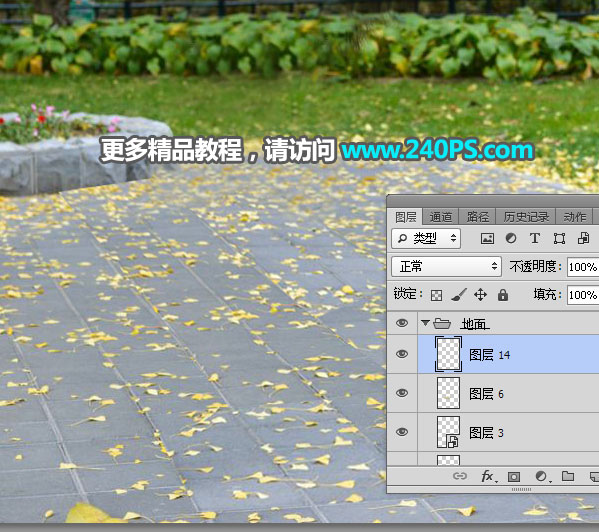Viewport: 599px width, 532px height.
Task: Select 图层 3 smart object thumbnail
Action: [448, 432]
